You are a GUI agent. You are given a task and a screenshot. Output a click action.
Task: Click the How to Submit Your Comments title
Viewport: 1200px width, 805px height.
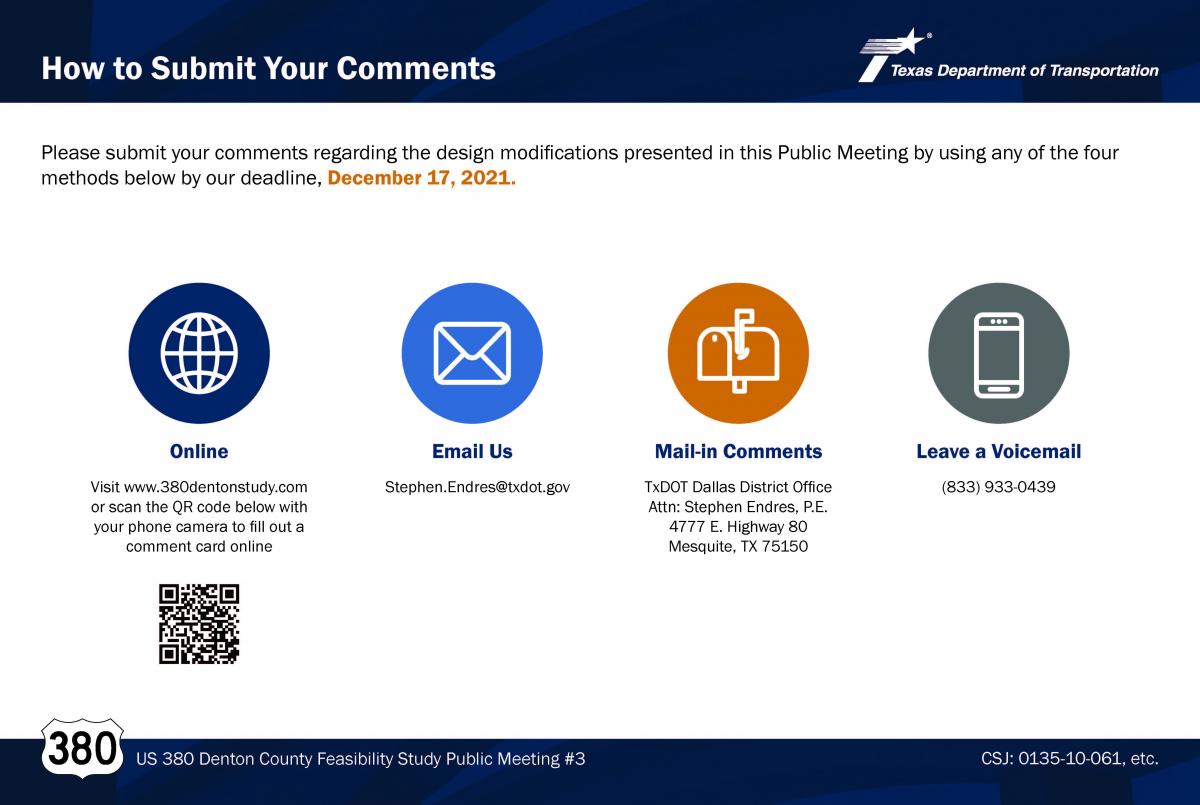268,68
